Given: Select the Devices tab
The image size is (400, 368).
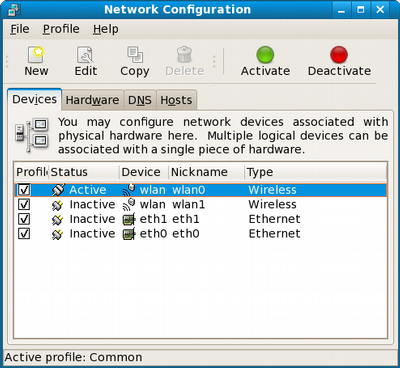Looking at the screenshot, I should (x=34, y=99).
